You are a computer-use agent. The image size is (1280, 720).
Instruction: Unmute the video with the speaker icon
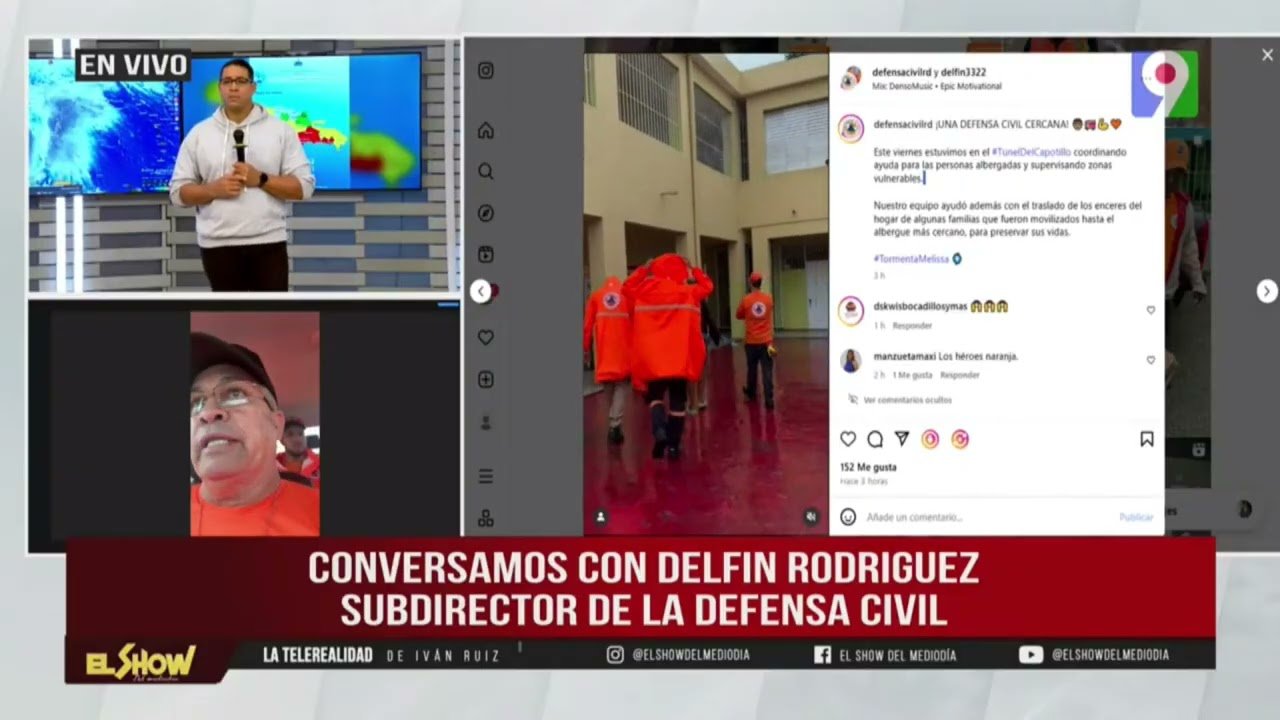coord(811,517)
